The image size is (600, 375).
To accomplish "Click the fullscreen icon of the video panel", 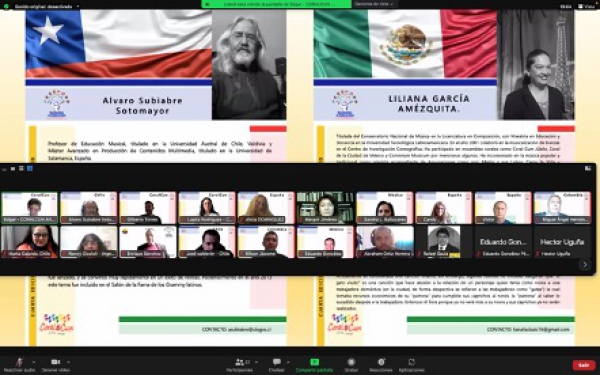I will tap(588, 168).
